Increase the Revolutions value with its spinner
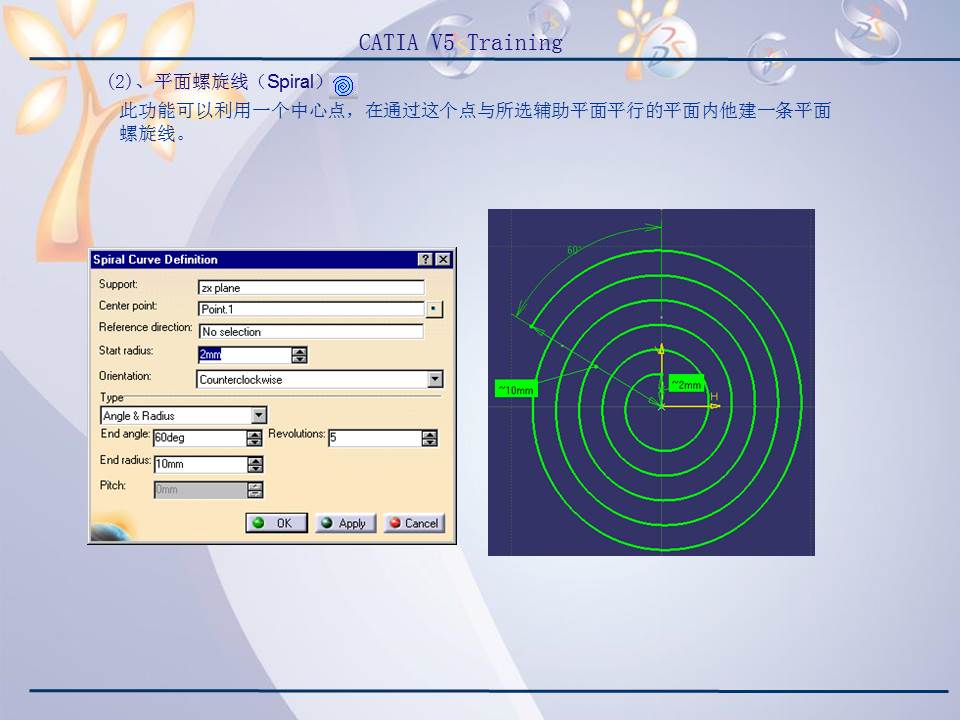 tap(428, 434)
